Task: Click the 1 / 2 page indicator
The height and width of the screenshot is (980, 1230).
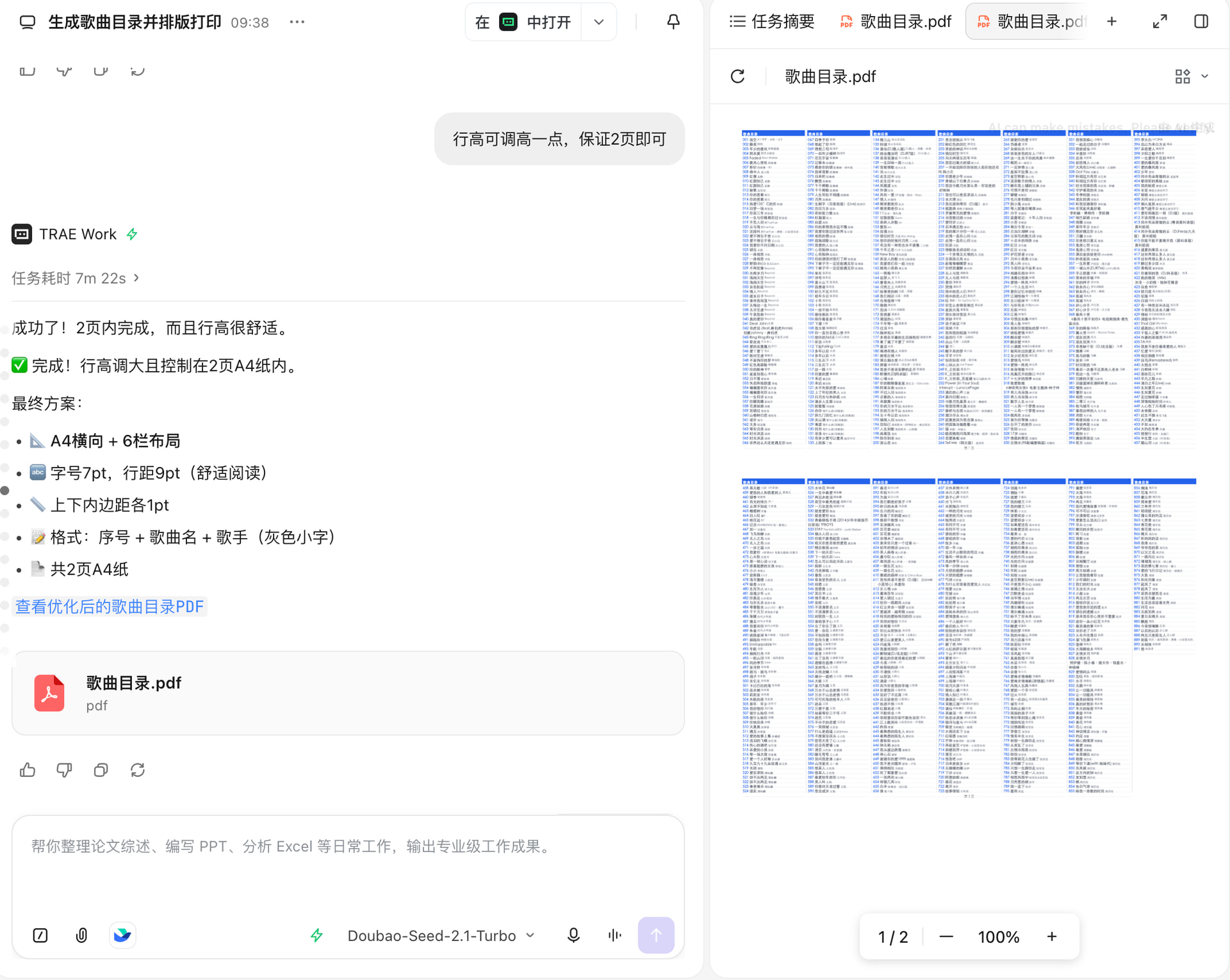Action: click(892, 937)
